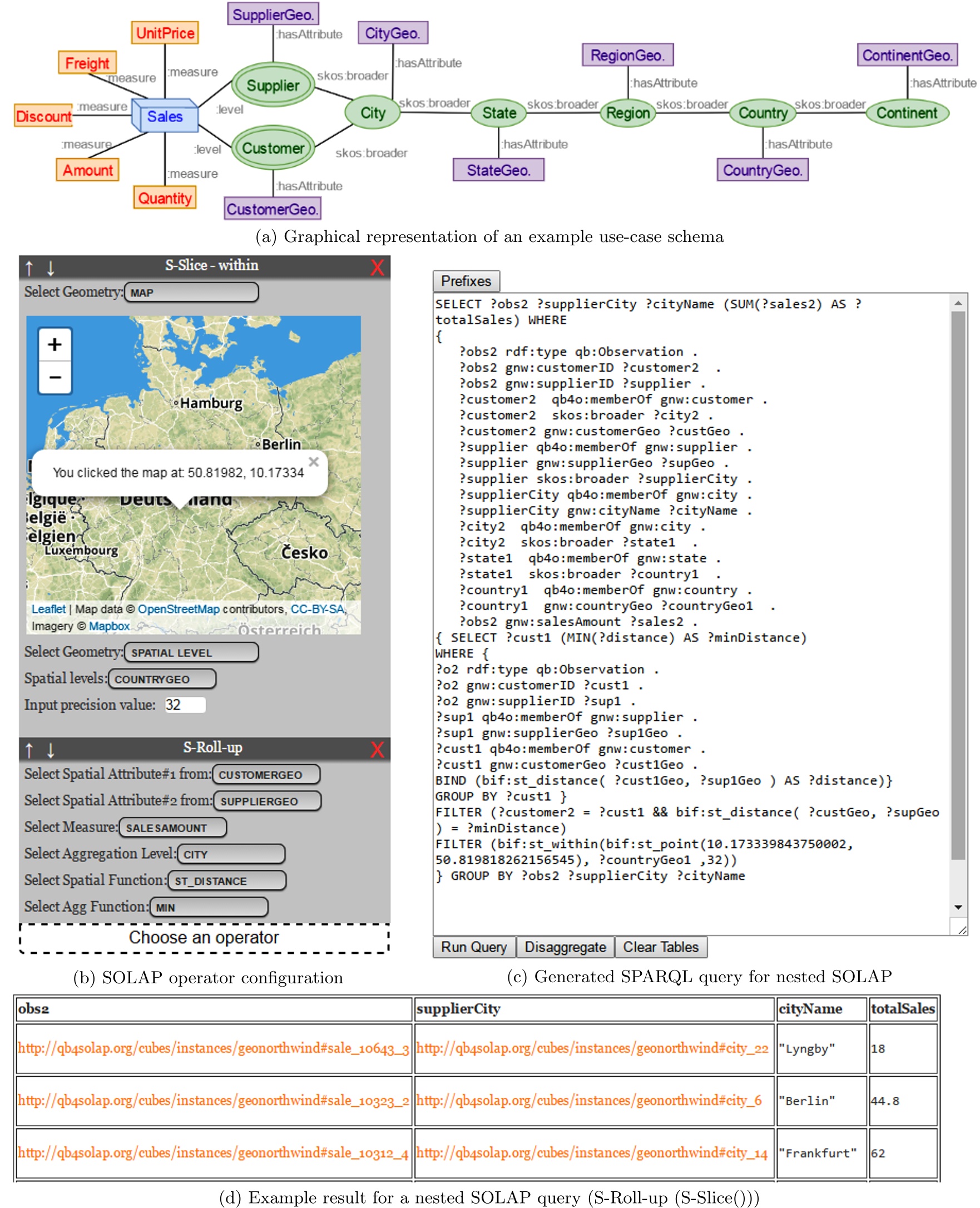Move S-Slice panel up using arrow icon
The image size is (980, 1208).
point(28,268)
